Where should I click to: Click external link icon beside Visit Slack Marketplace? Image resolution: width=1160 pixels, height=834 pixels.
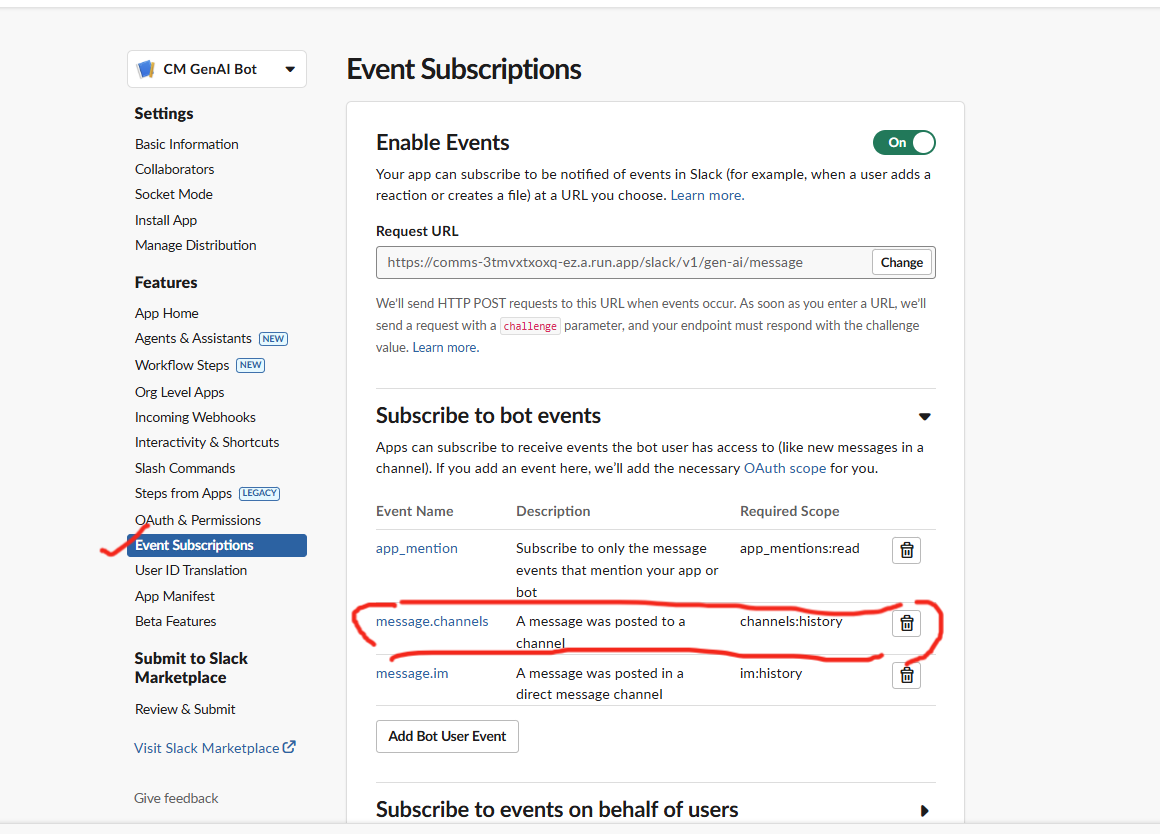(x=289, y=747)
